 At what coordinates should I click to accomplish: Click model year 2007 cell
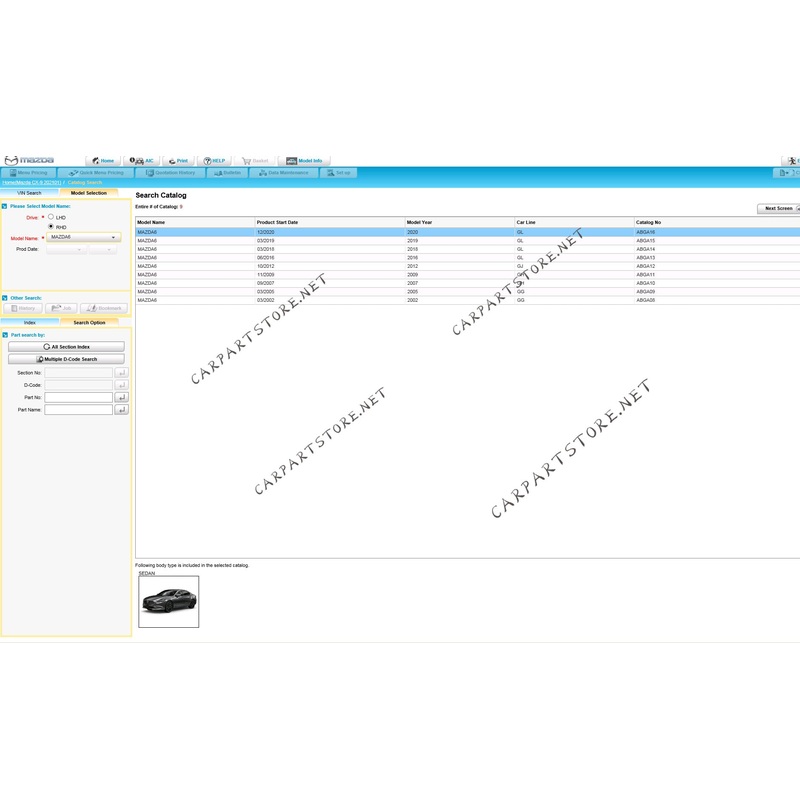pyautogui.click(x=412, y=283)
